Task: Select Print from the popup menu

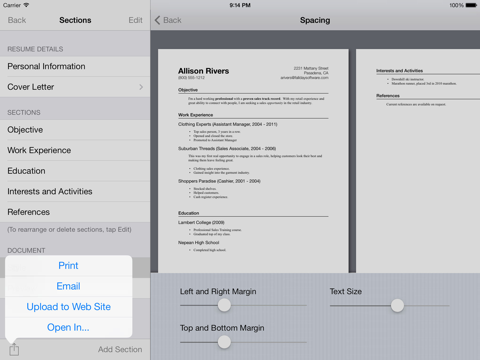Action: 68,266
